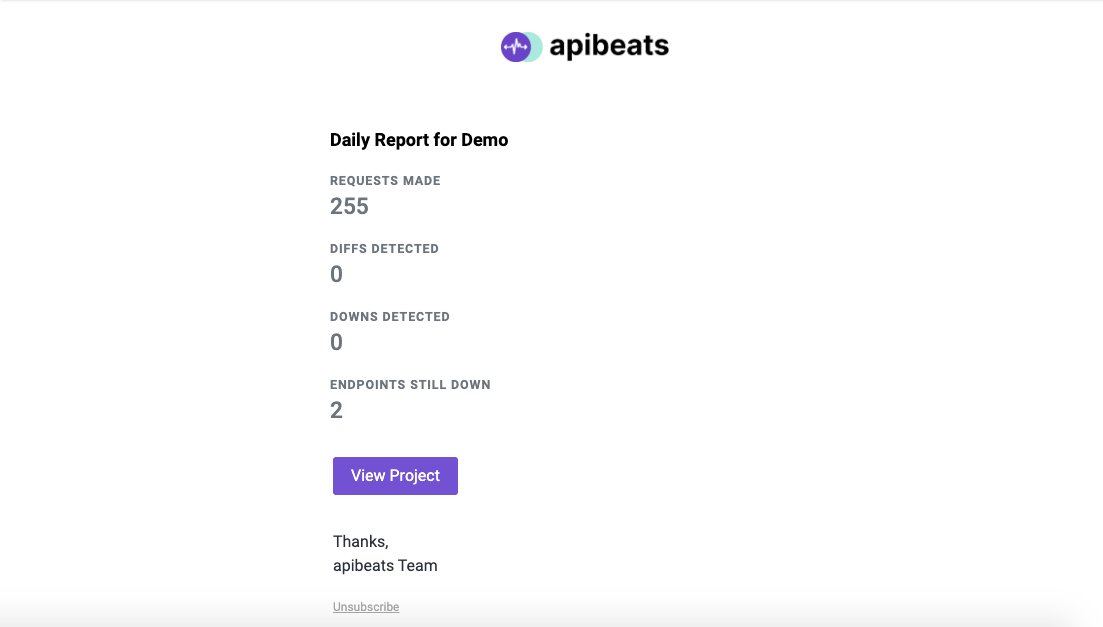Image resolution: width=1103 pixels, height=627 pixels.
Task: Click the Thanks closing line
Action: pos(361,541)
